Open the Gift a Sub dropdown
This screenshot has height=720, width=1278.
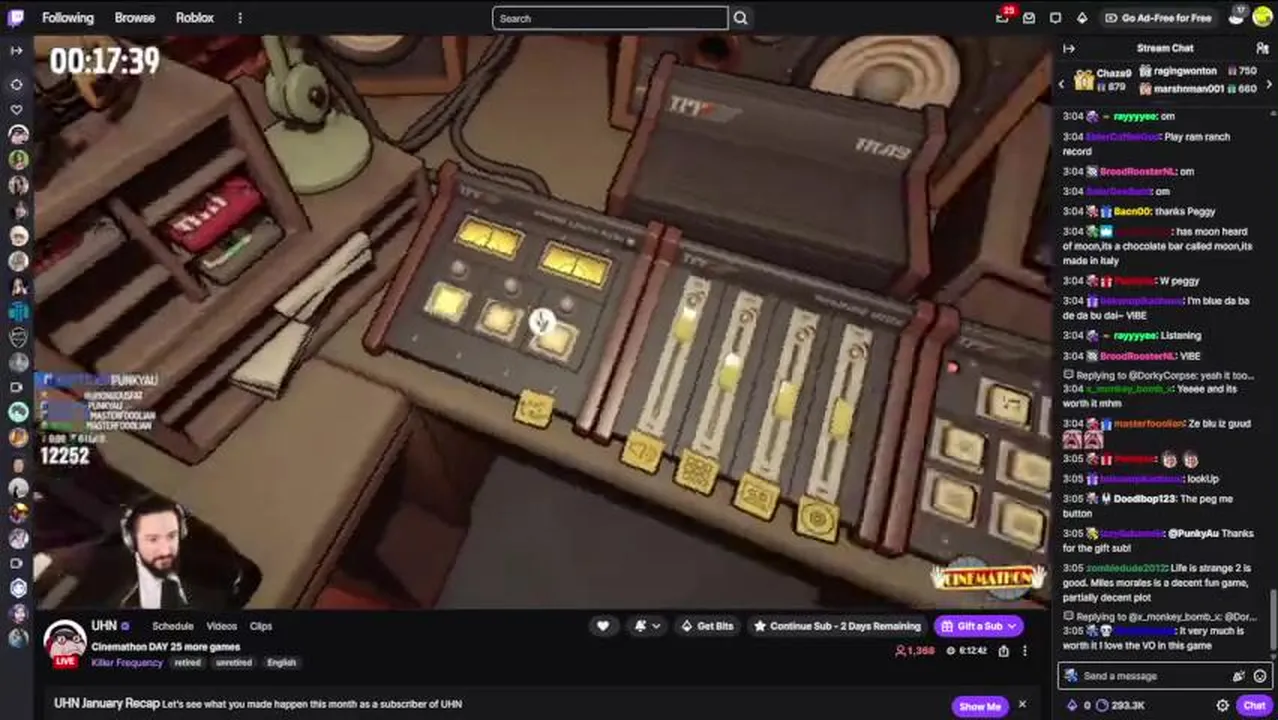click(x=978, y=626)
